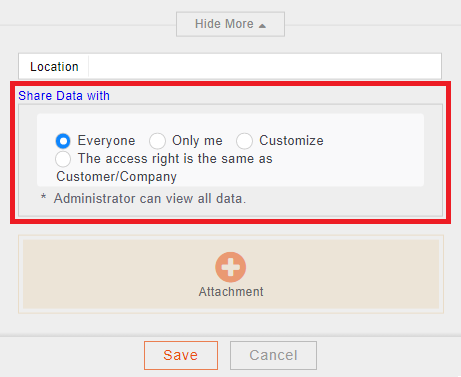Click the Attachment text label
This screenshot has height=377, width=461.
231,292
